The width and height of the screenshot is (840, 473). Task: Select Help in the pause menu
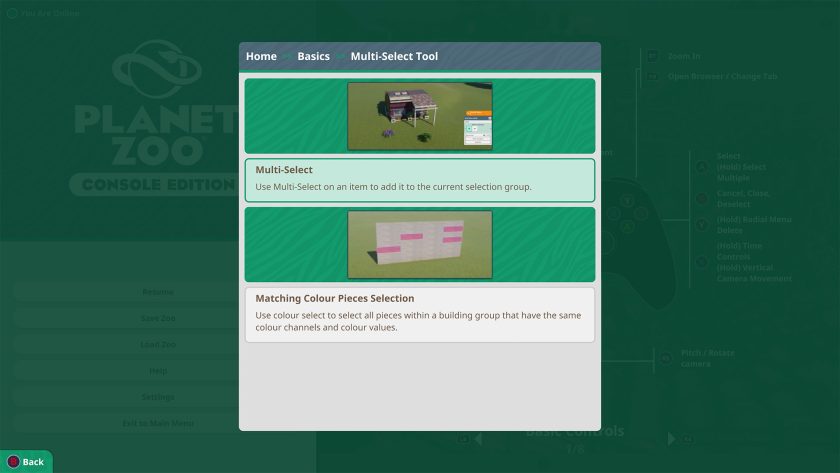point(158,371)
